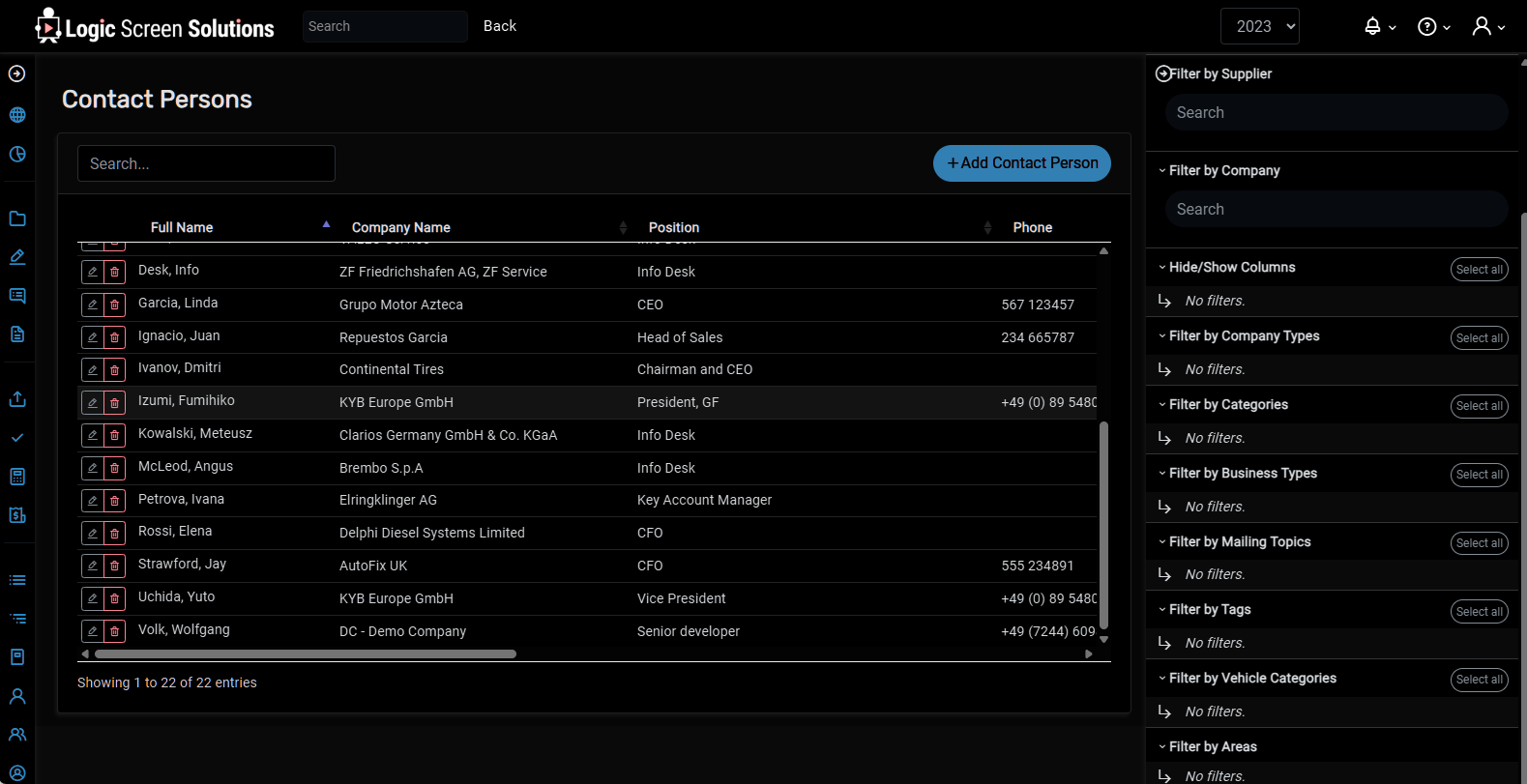
Task: Select all in Filter by Vehicle Categories
Action: (x=1479, y=681)
